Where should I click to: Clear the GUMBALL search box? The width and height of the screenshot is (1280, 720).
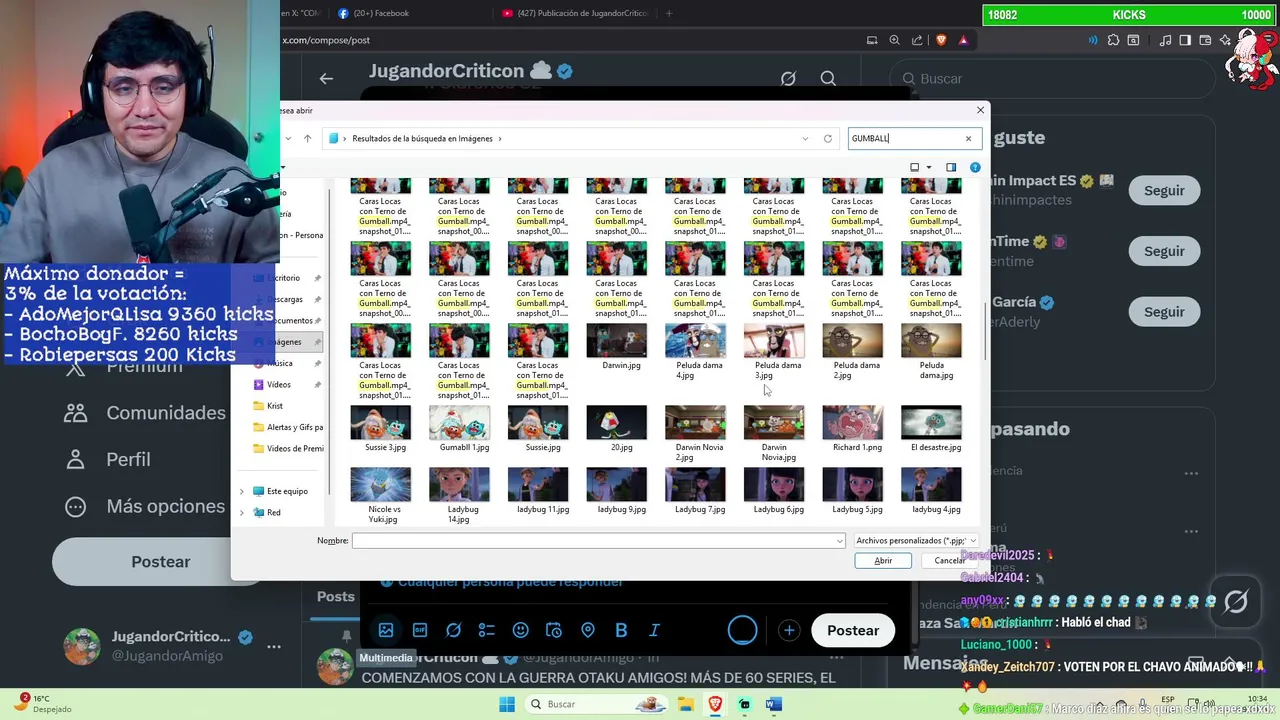click(x=968, y=138)
